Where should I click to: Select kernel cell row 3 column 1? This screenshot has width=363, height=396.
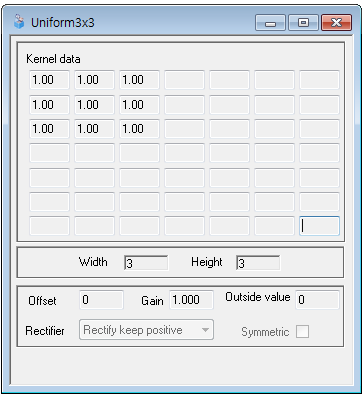point(49,129)
